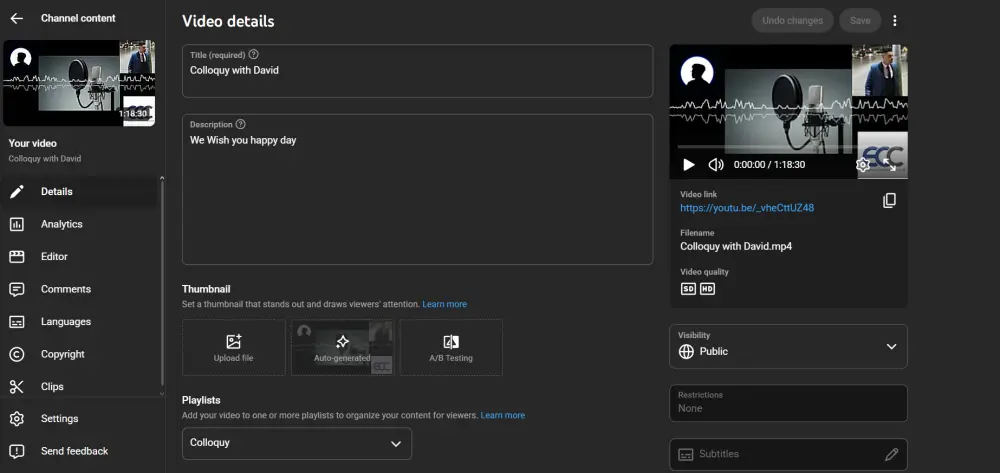Click the Clips scissors icon
The image size is (1000, 473).
click(17, 387)
